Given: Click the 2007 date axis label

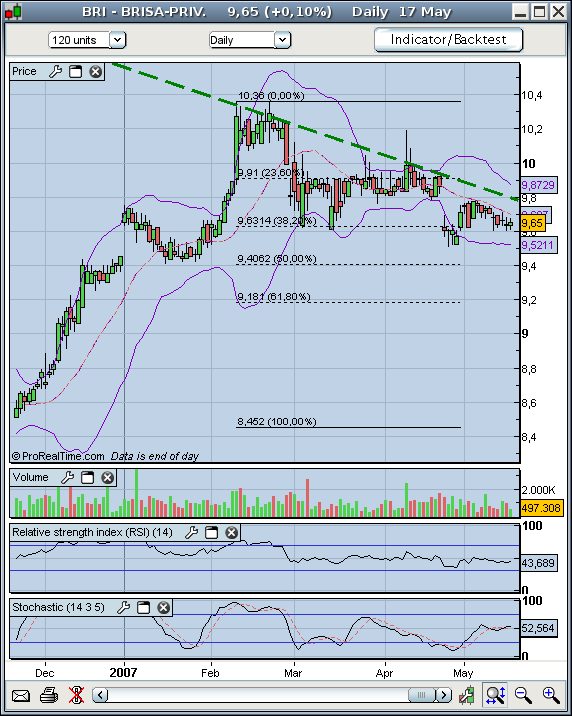Looking at the screenshot, I should click(123, 673).
